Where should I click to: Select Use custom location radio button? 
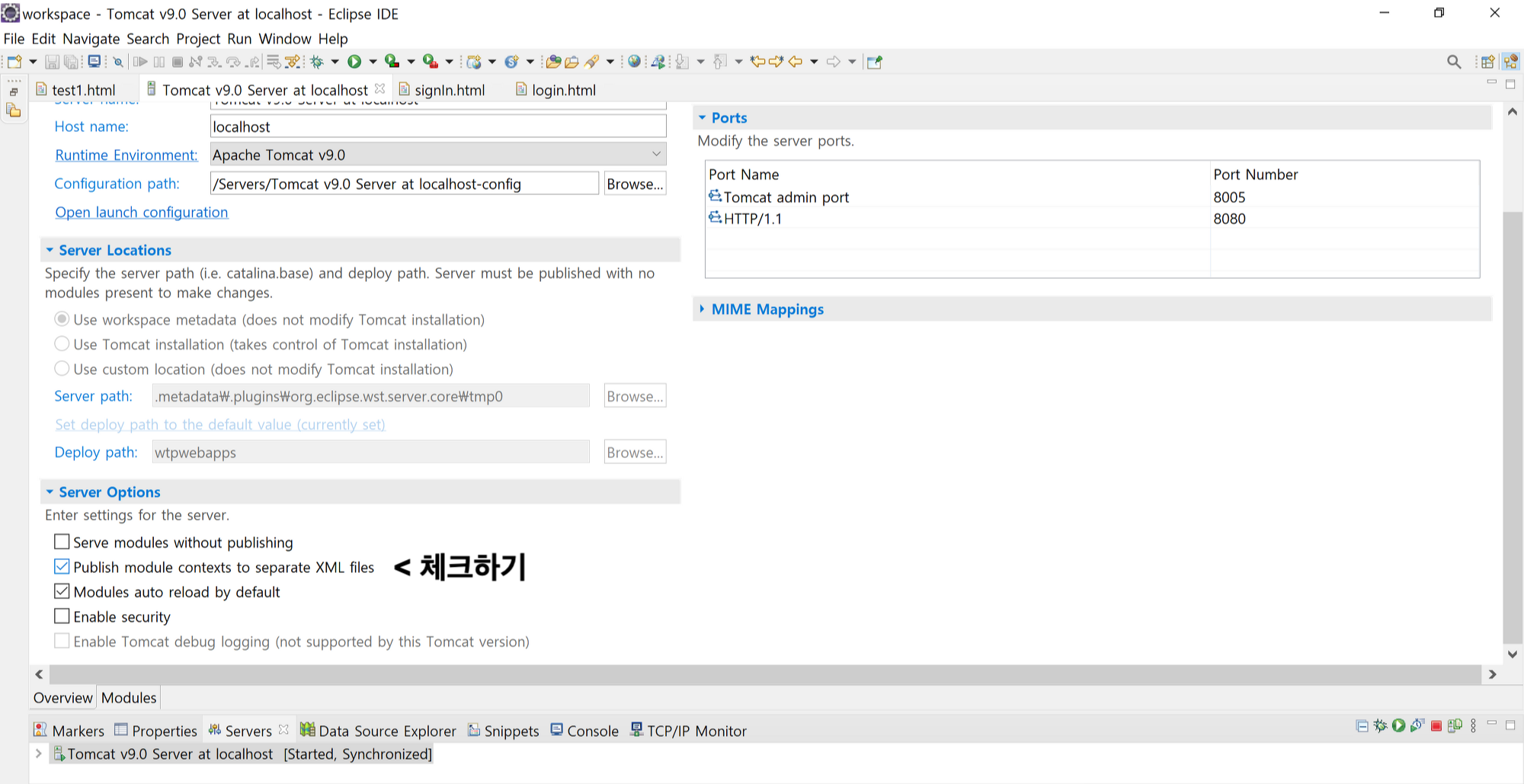62,369
